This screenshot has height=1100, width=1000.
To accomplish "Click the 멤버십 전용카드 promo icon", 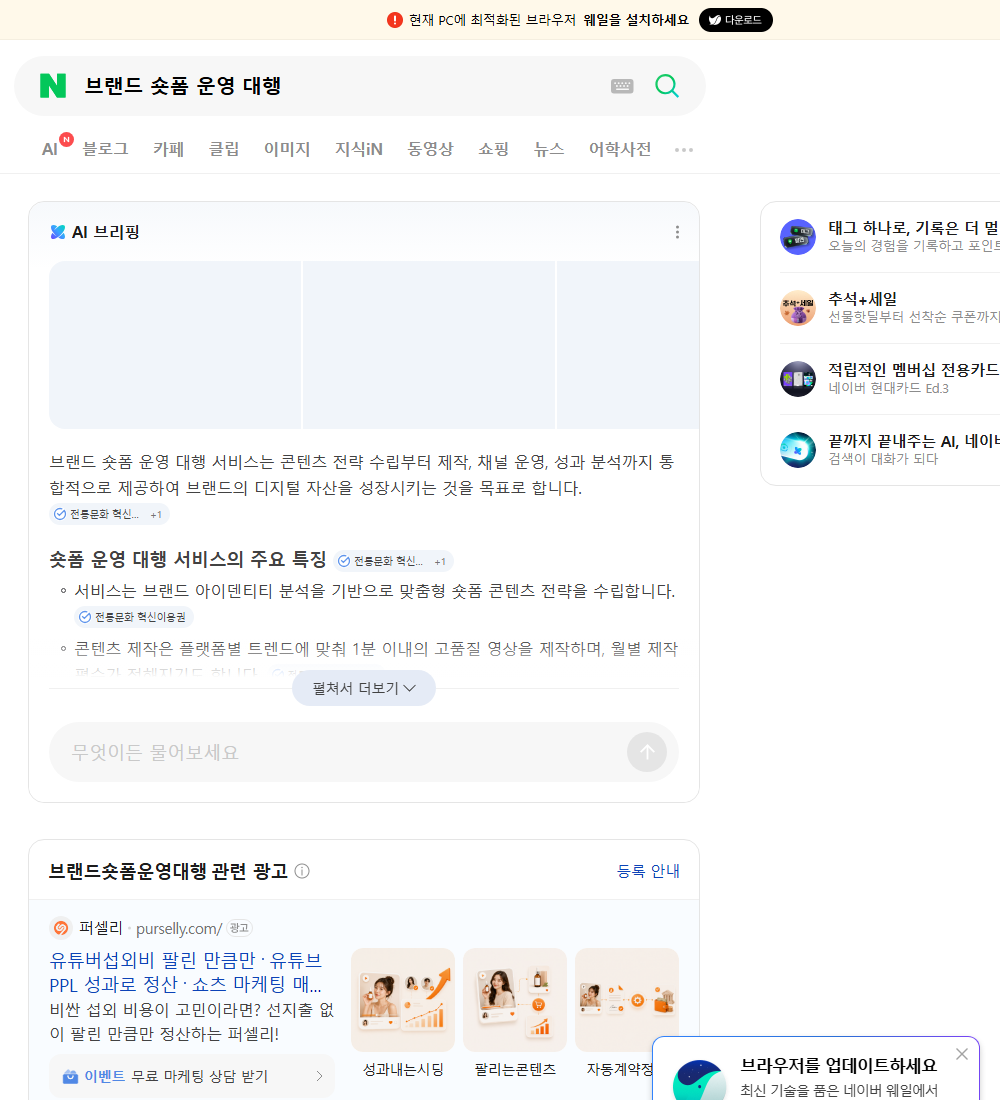I will click(798, 379).
